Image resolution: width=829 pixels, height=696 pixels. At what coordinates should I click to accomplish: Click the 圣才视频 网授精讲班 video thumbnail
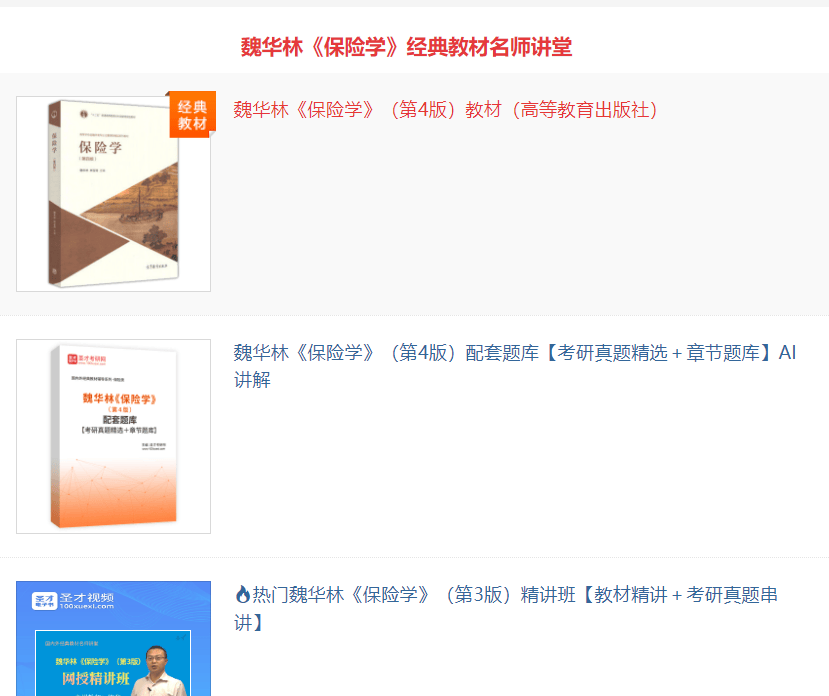114,639
